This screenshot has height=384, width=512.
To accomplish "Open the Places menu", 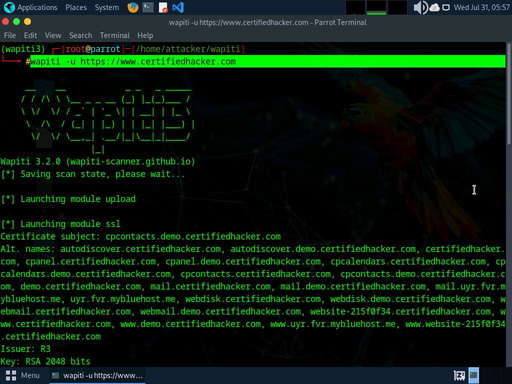I will point(76,7).
